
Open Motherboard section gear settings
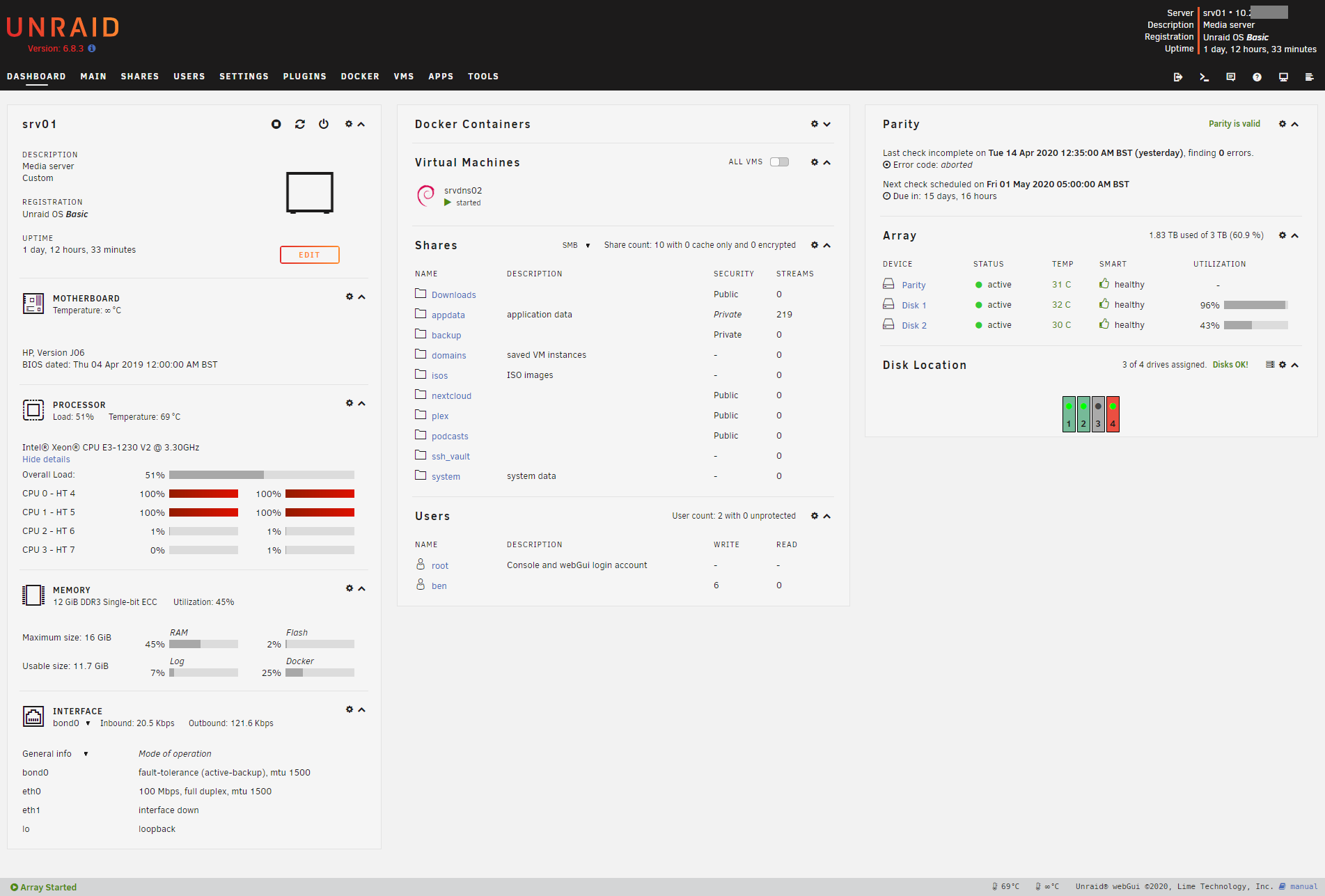350,297
